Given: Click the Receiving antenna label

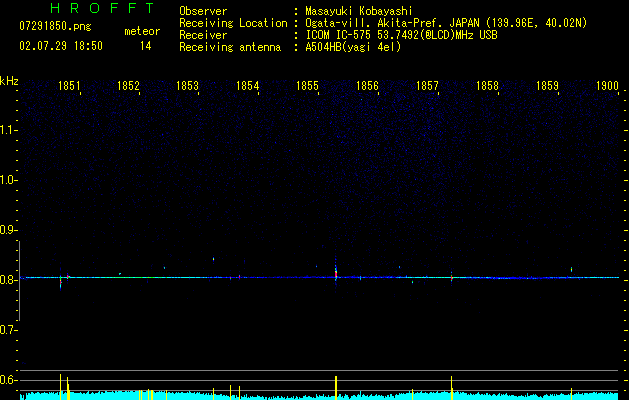Looking at the screenshot, I should point(230,47).
